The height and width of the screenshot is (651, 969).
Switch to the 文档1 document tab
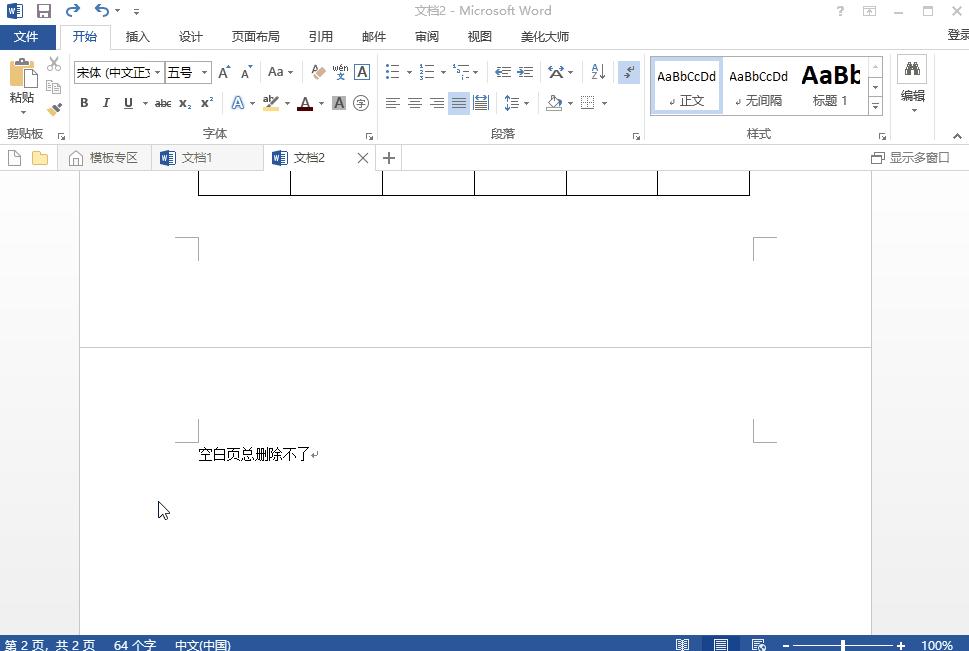[207, 157]
